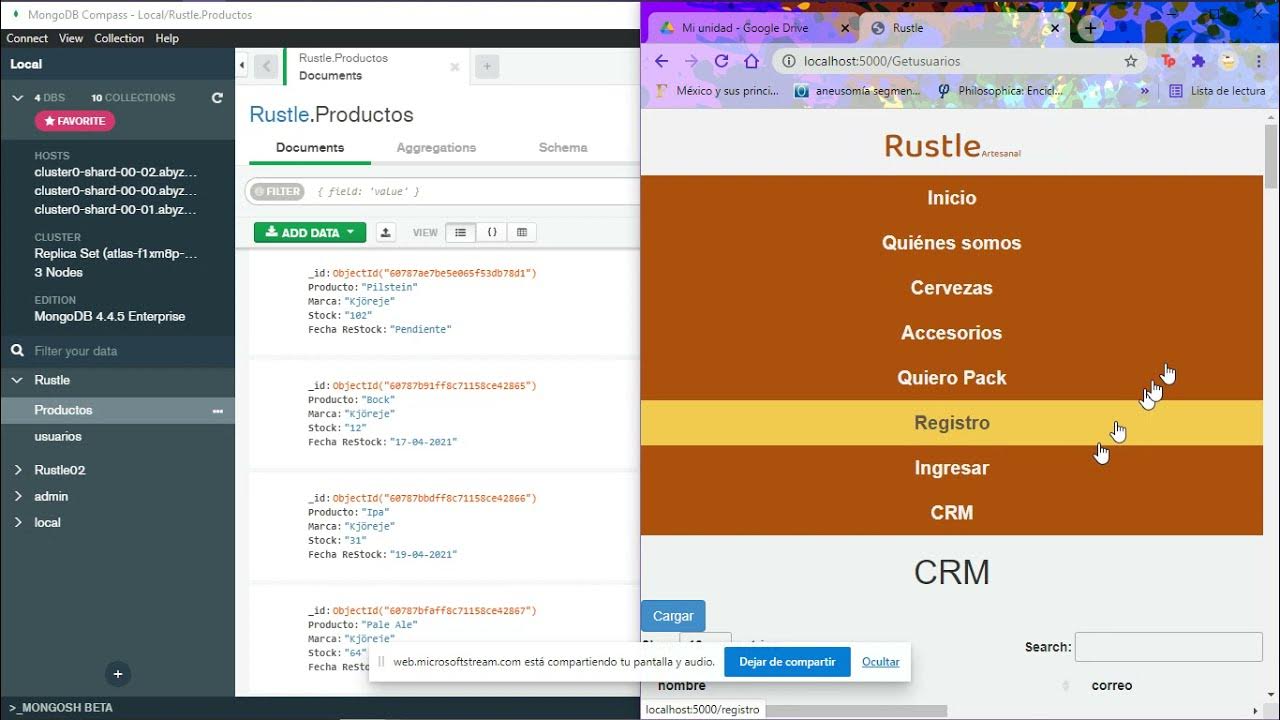
Task: Select the Documents tab
Action: click(x=310, y=147)
